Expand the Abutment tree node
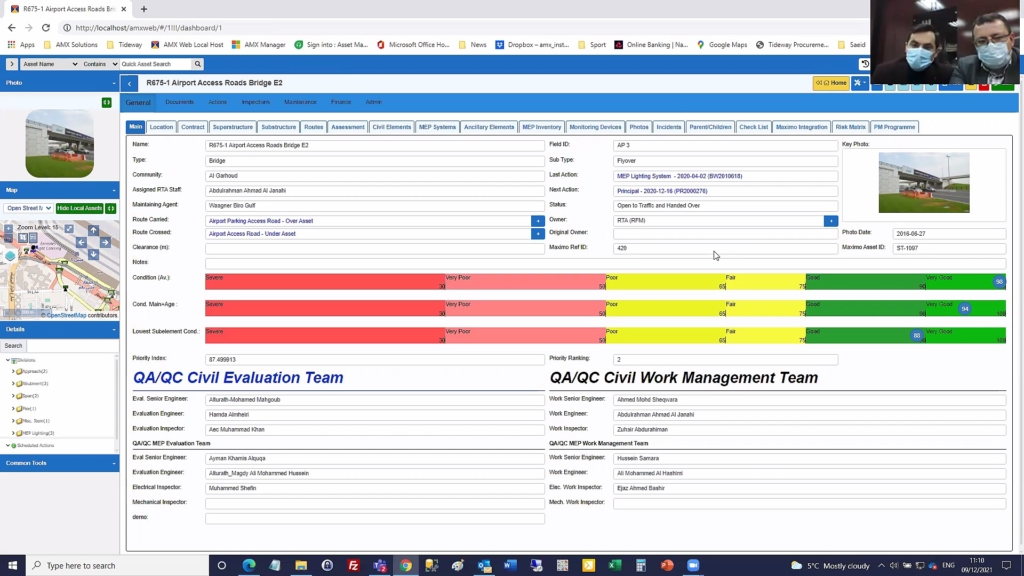 tap(13, 383)
